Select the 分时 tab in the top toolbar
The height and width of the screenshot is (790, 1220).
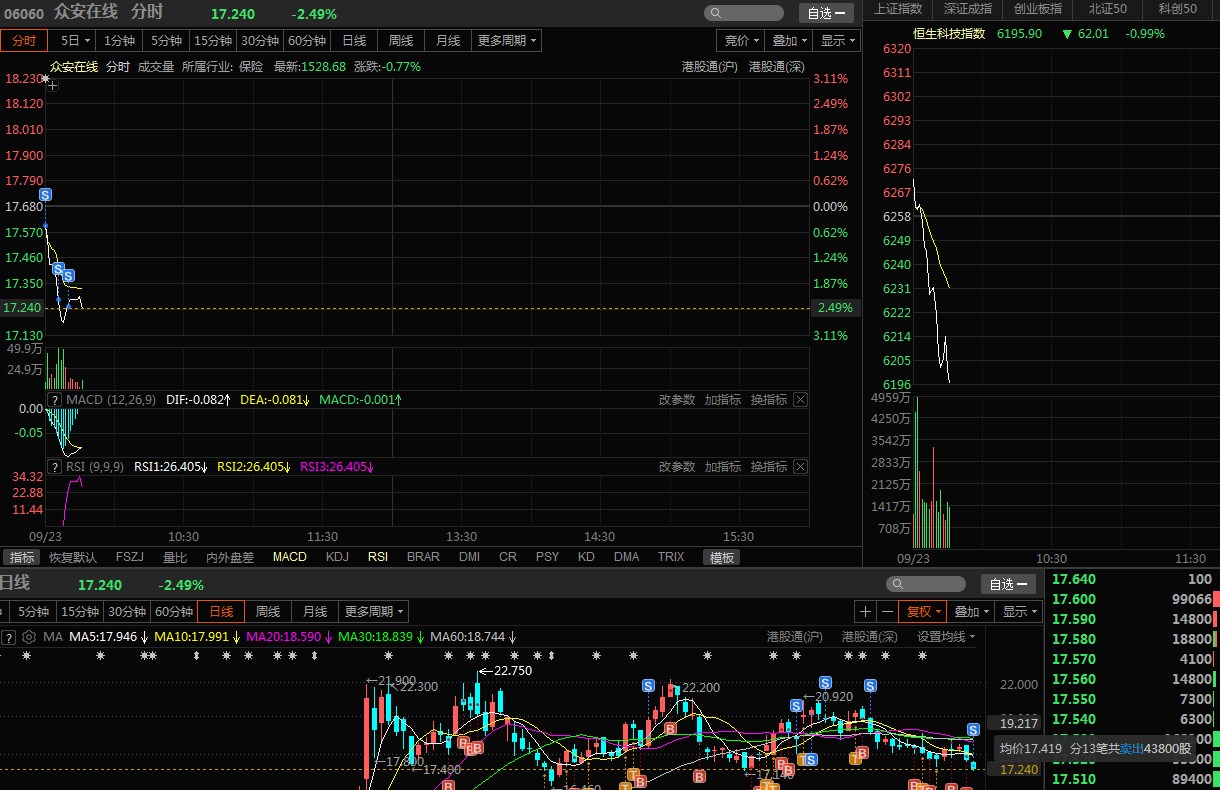(x=24, y=41)
